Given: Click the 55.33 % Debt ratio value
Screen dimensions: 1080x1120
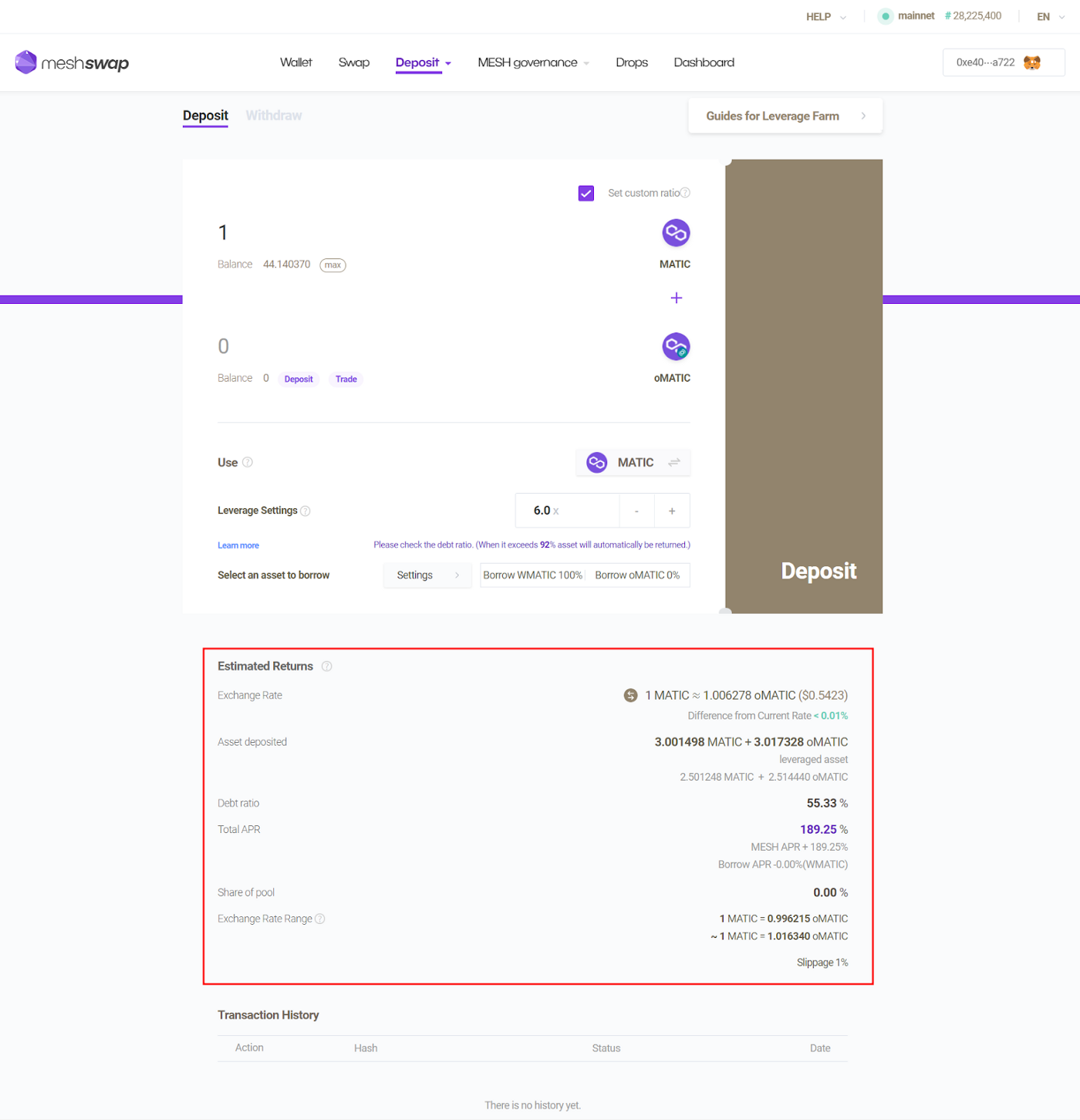Looking at the screenshot, I should (x=827, y=803).
